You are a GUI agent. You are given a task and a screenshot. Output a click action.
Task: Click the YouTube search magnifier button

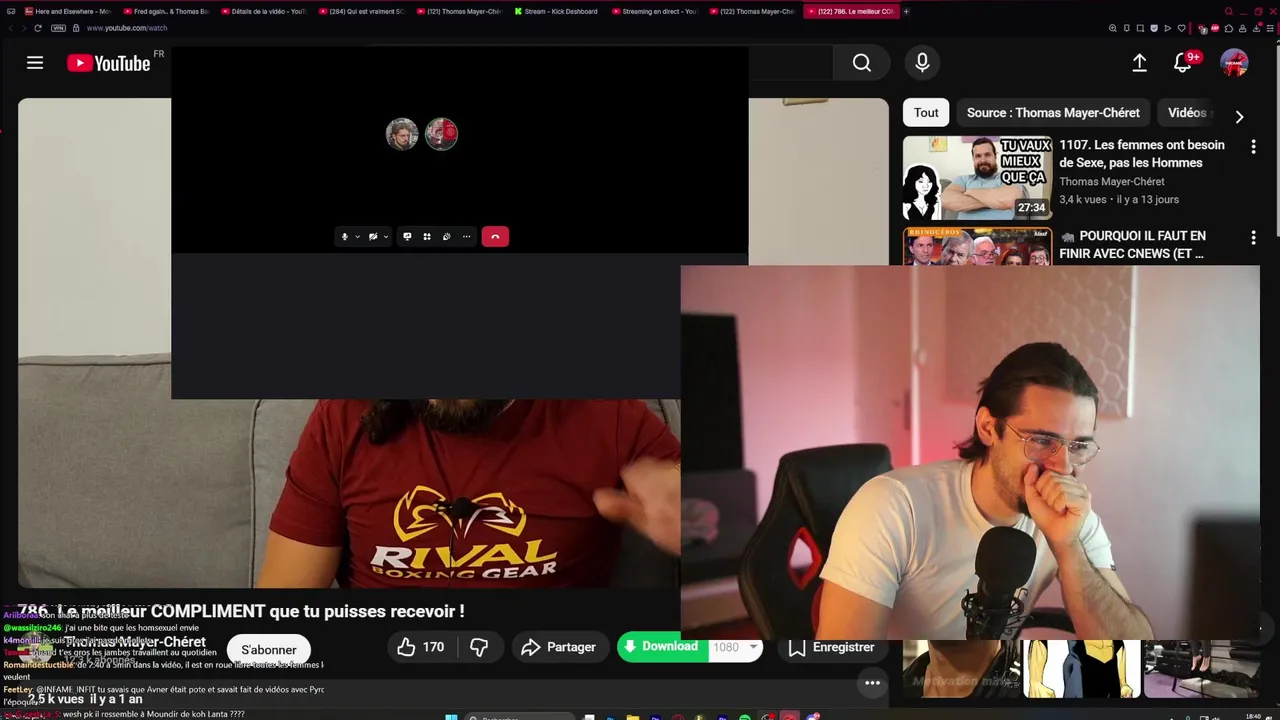(862, 63)
